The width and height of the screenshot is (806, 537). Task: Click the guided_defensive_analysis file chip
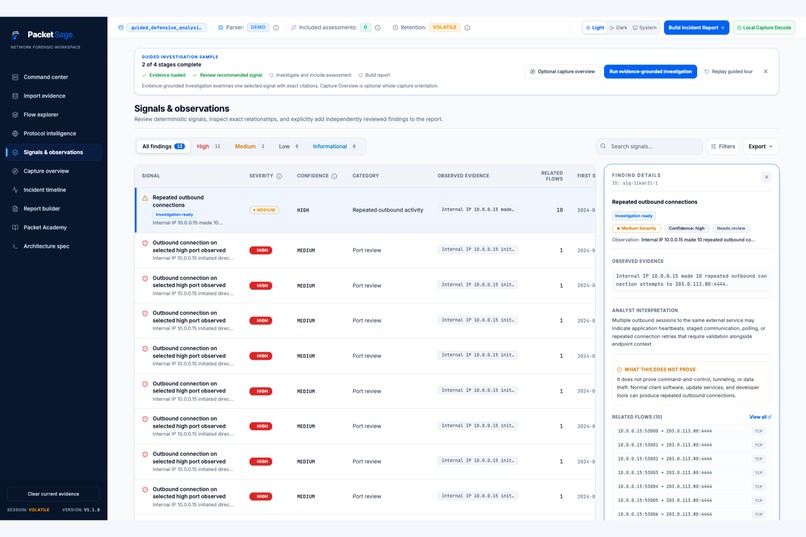click(x=166, y=28)
